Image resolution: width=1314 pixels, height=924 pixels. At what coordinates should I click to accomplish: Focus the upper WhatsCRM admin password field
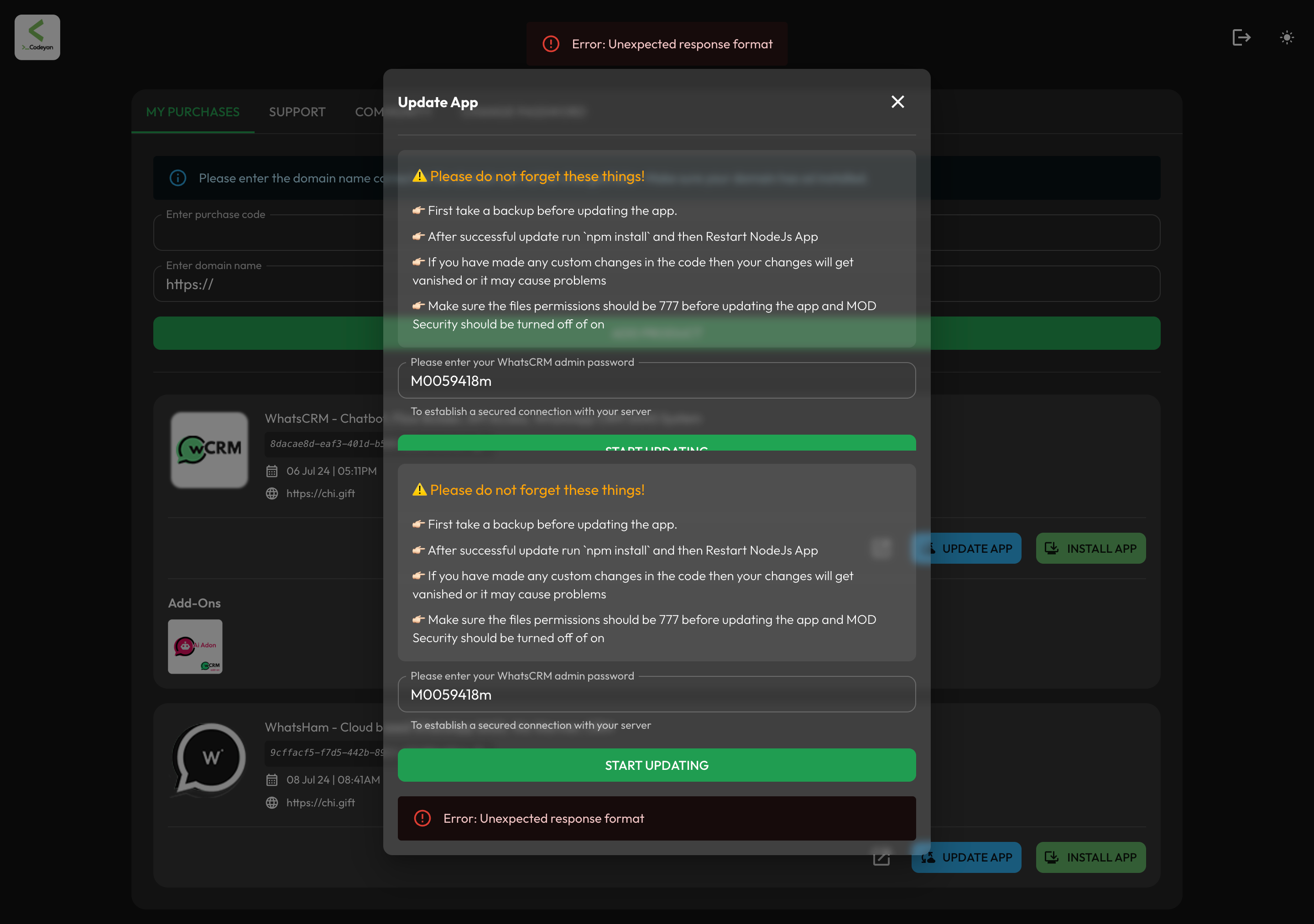(x=657, y=380)
